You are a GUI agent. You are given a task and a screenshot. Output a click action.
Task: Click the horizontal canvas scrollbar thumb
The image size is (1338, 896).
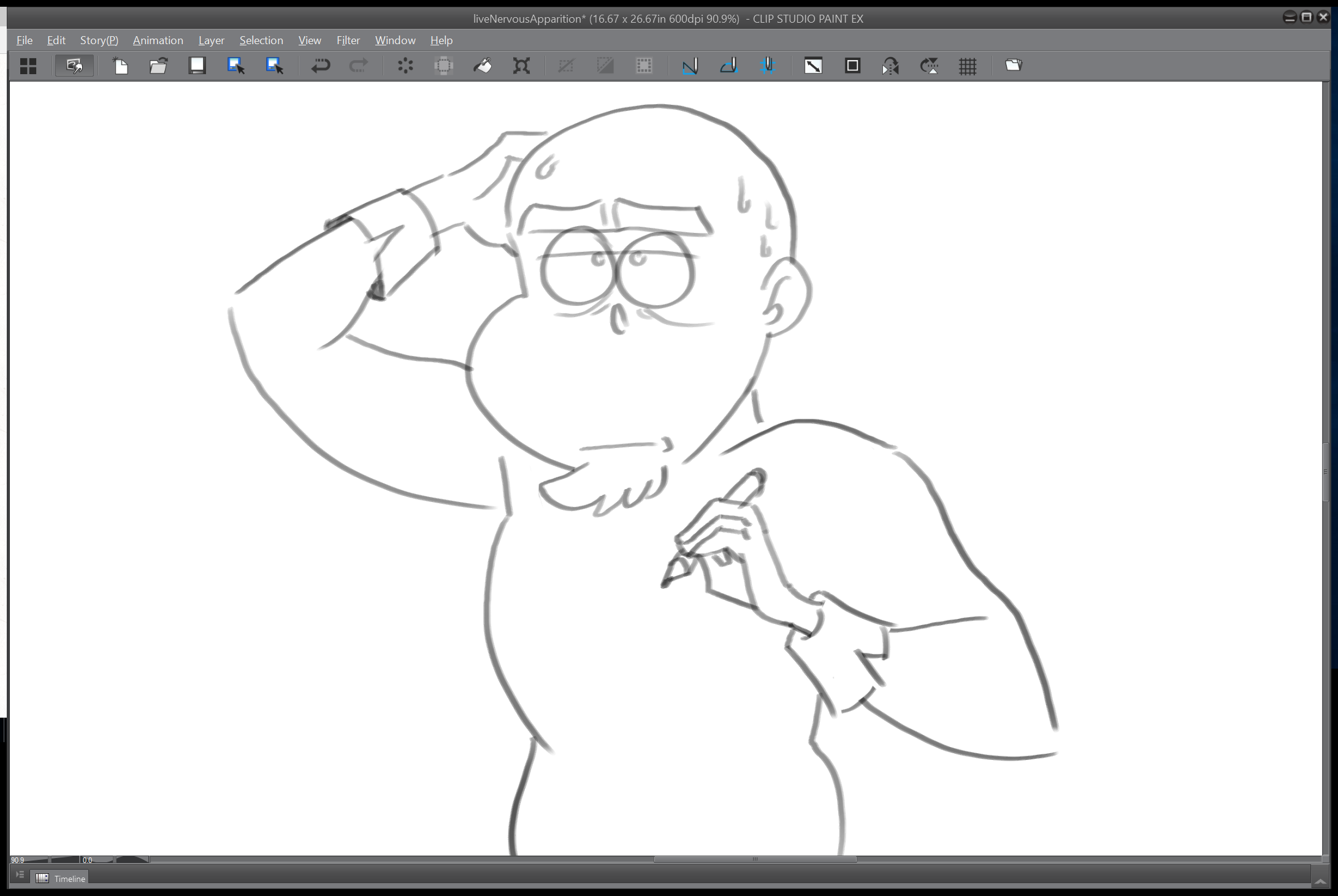[754, 859]
